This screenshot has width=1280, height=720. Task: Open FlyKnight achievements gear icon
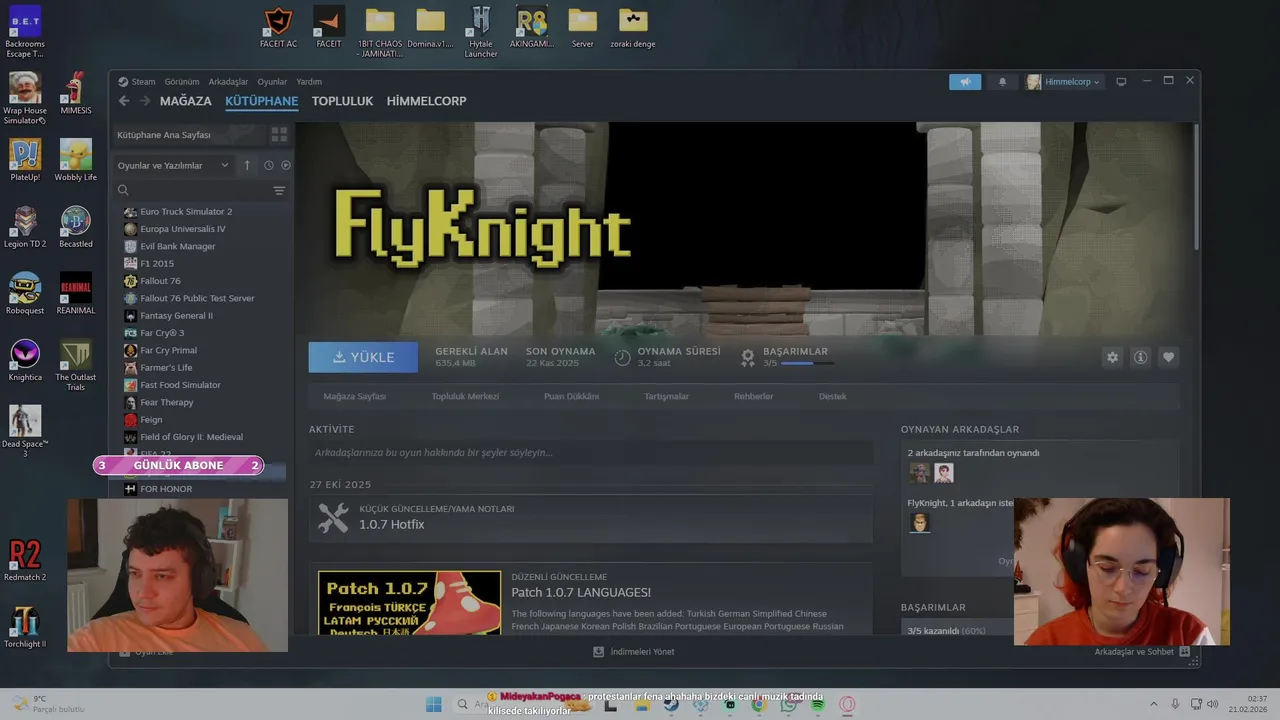pyautogui.click(x=747, y=357)
